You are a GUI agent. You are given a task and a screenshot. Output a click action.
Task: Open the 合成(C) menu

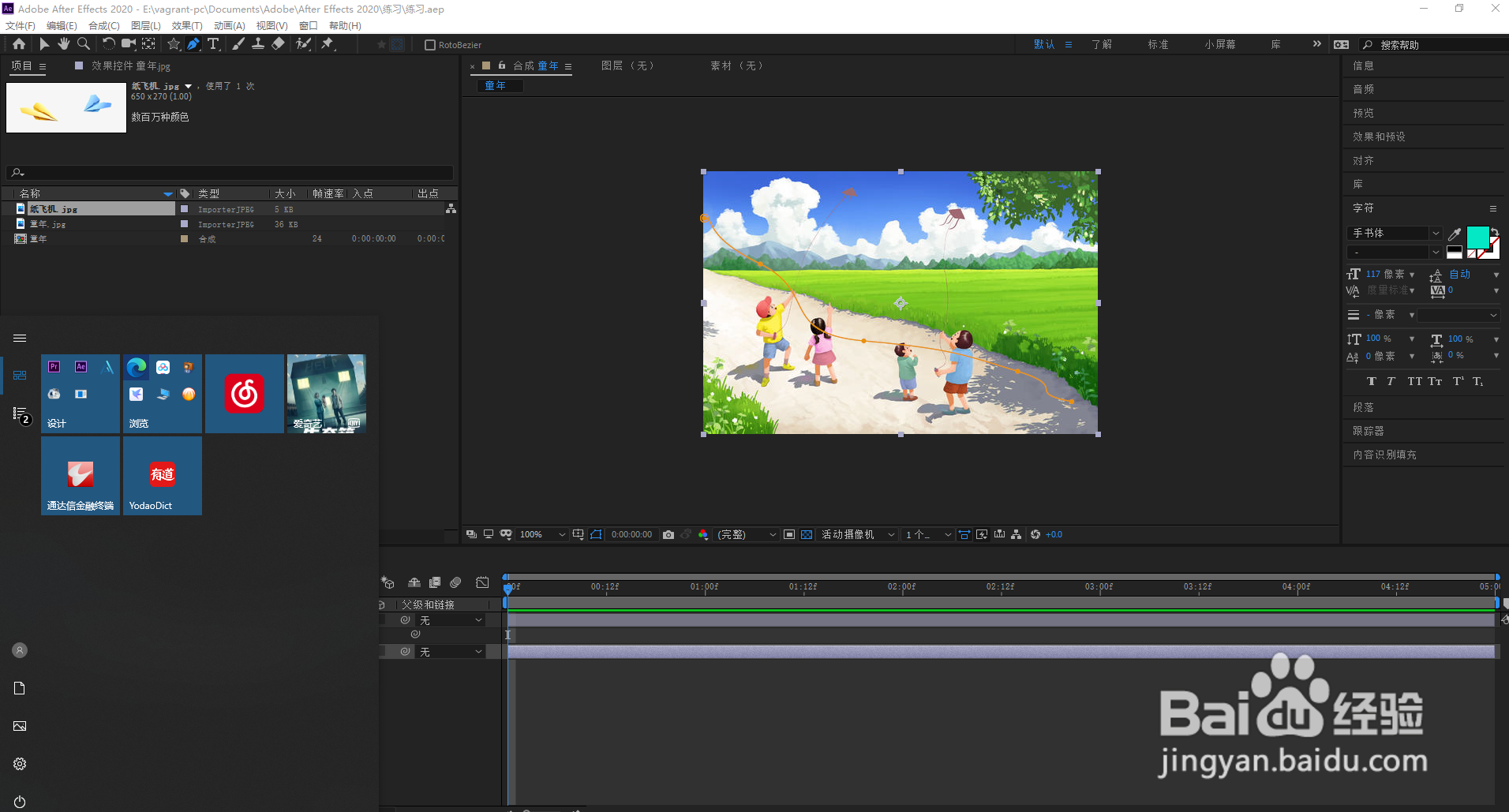tap(103, 25)
